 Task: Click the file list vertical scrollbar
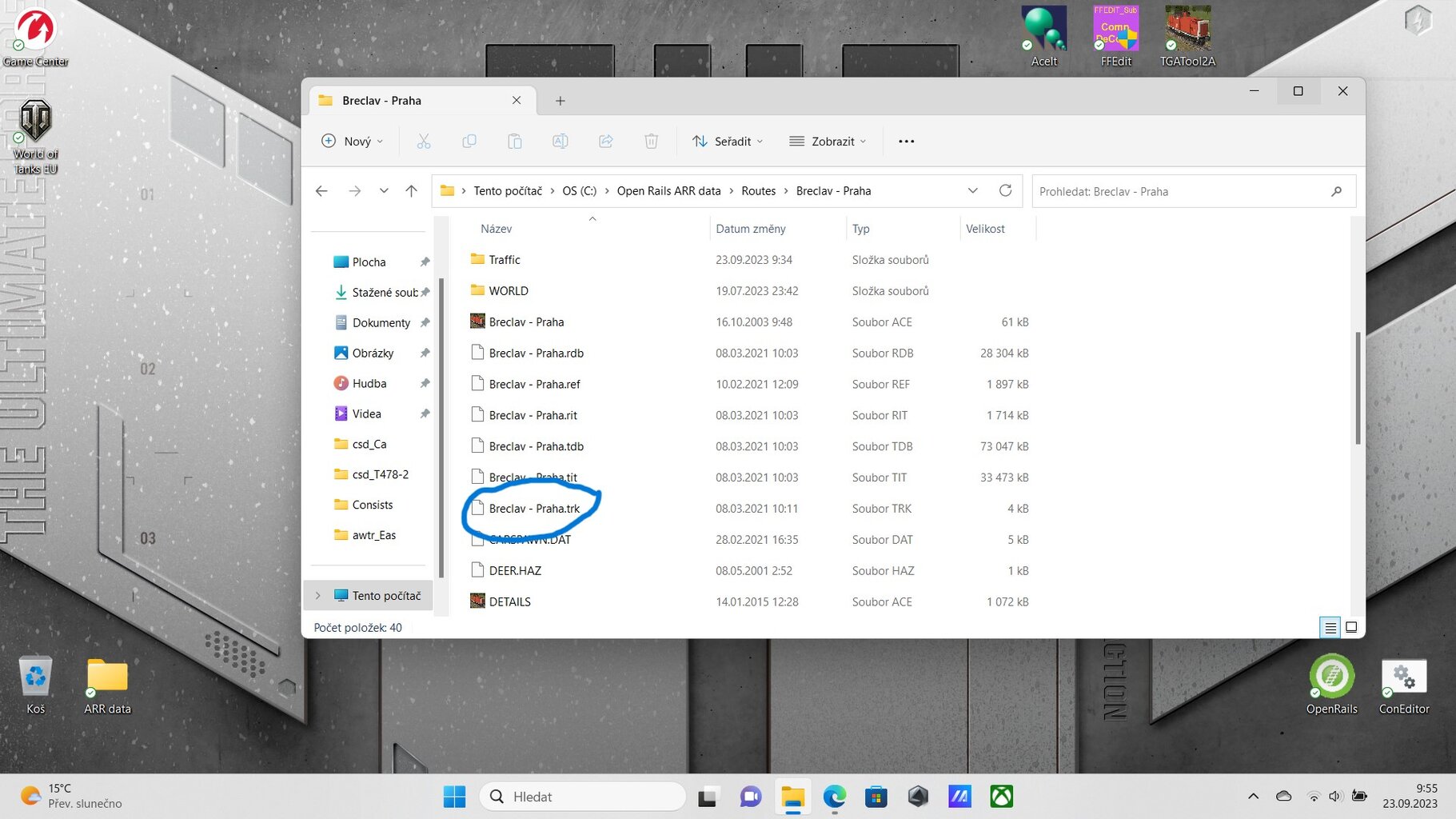(1358, 387)
